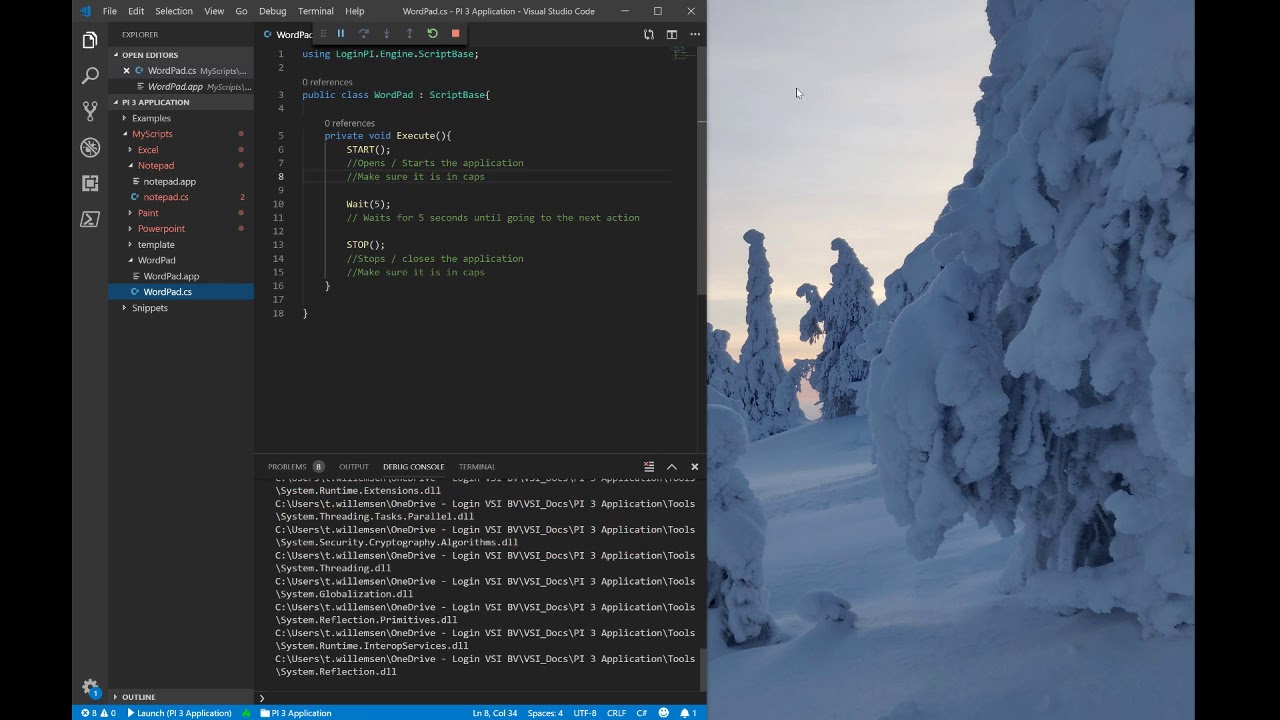Clear the debug console output
The width and height of the screenshot is (1280, 720).
click(x=649, y=467)
